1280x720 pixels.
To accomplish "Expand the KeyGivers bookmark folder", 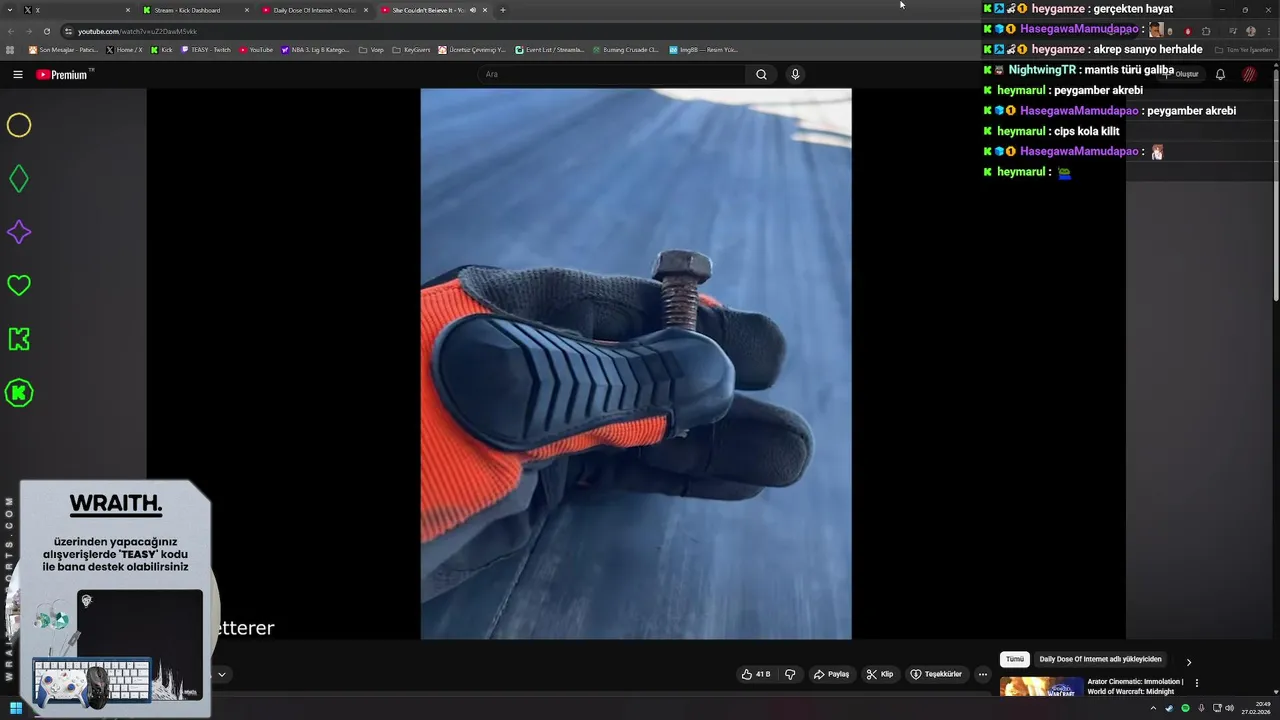I will (411, 49).
